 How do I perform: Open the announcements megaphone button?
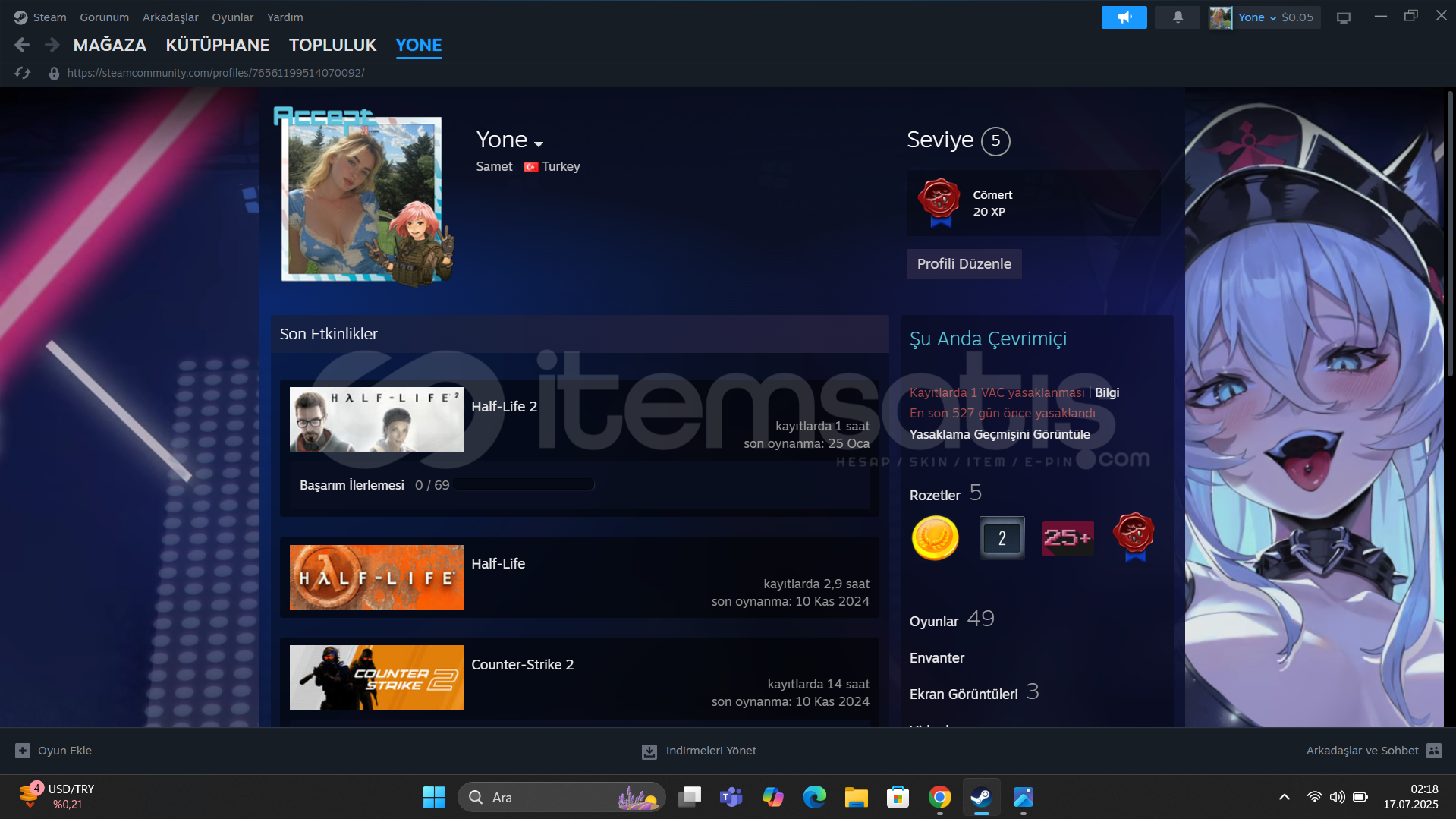(1124, 17)
